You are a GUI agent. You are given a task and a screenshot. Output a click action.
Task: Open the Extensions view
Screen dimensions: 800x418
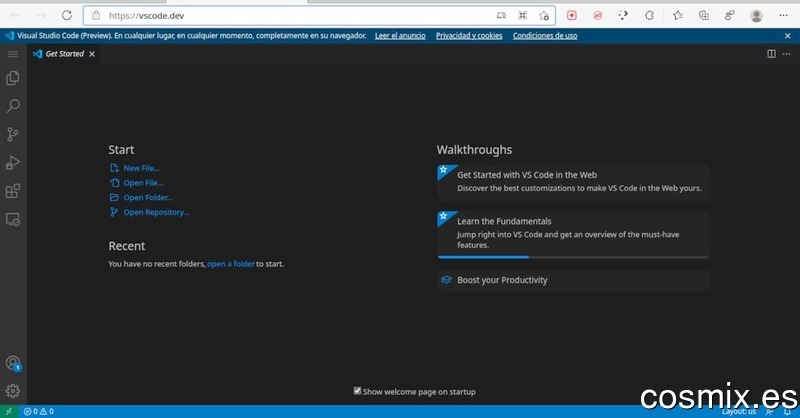(13, 191)
